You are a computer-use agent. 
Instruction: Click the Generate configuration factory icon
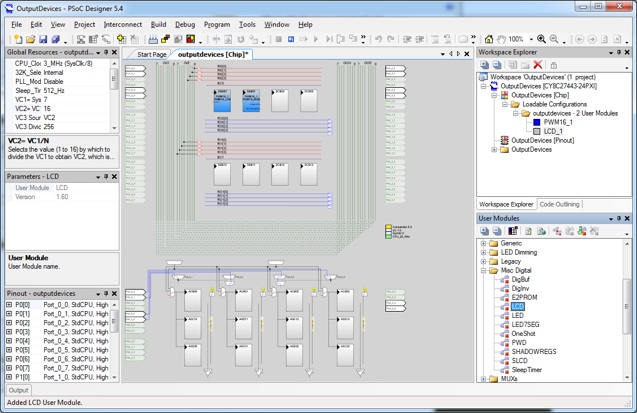tap(153, 39)
